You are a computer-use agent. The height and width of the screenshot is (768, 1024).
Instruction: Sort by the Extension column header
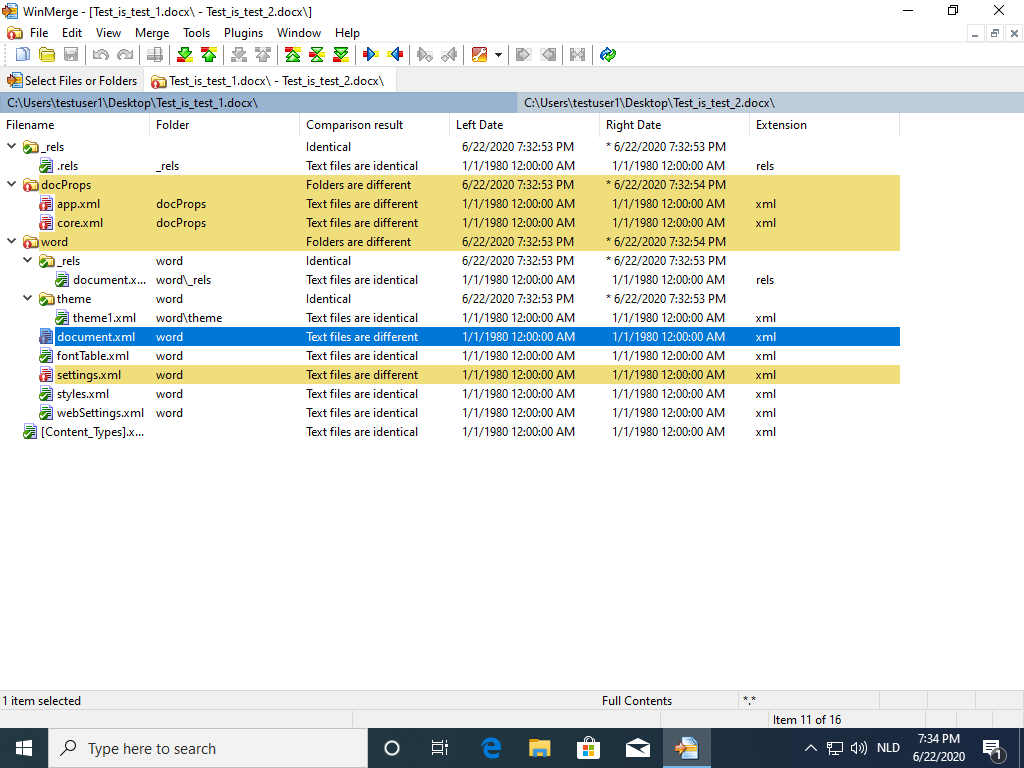click(825, 125)
